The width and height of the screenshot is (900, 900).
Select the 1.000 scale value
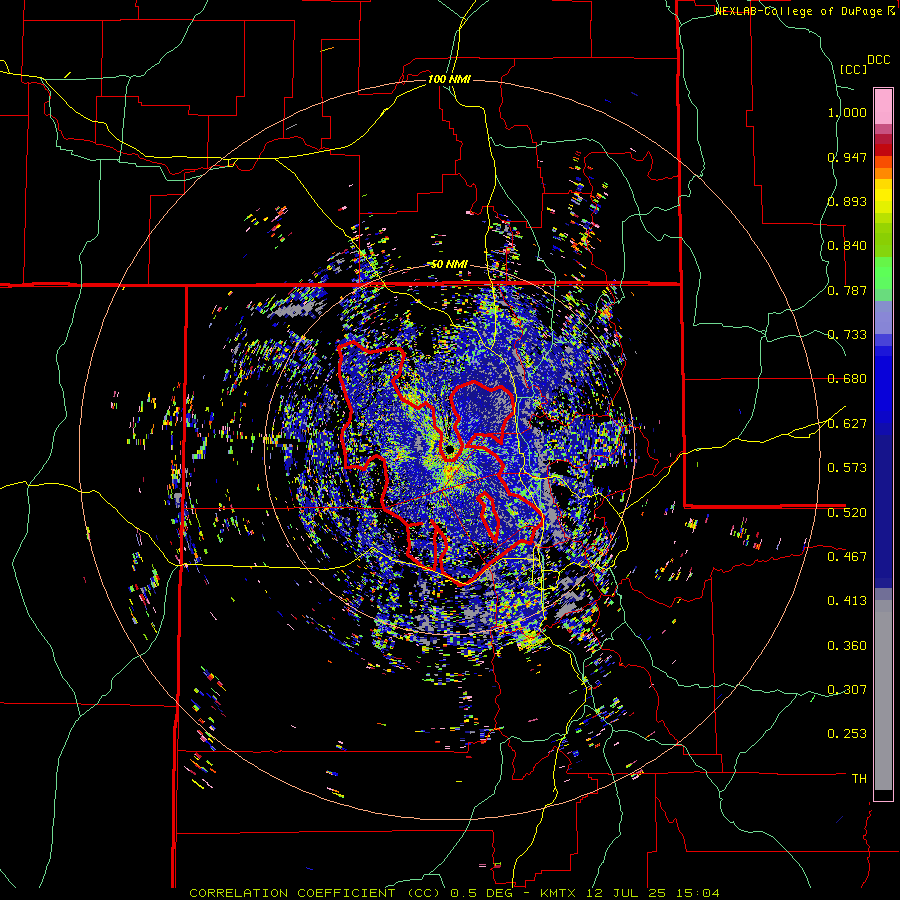847,112
